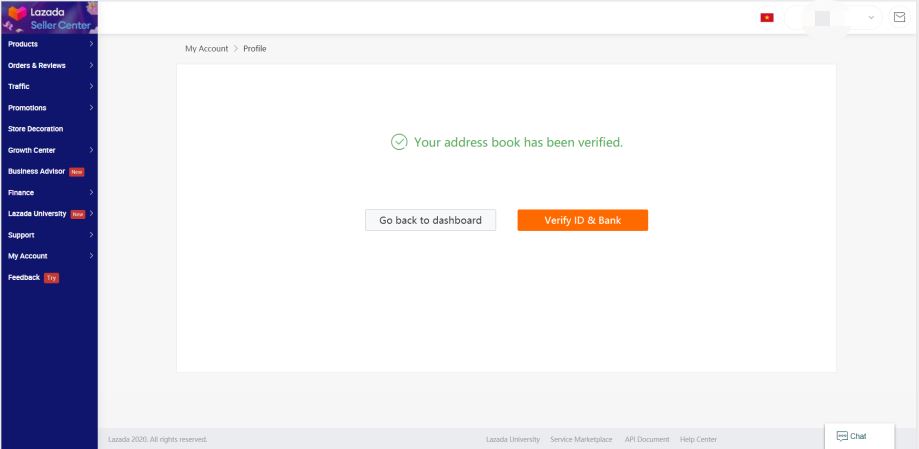Click the Verify ID & Bank button
919x449 pixels.
[583, 220]
